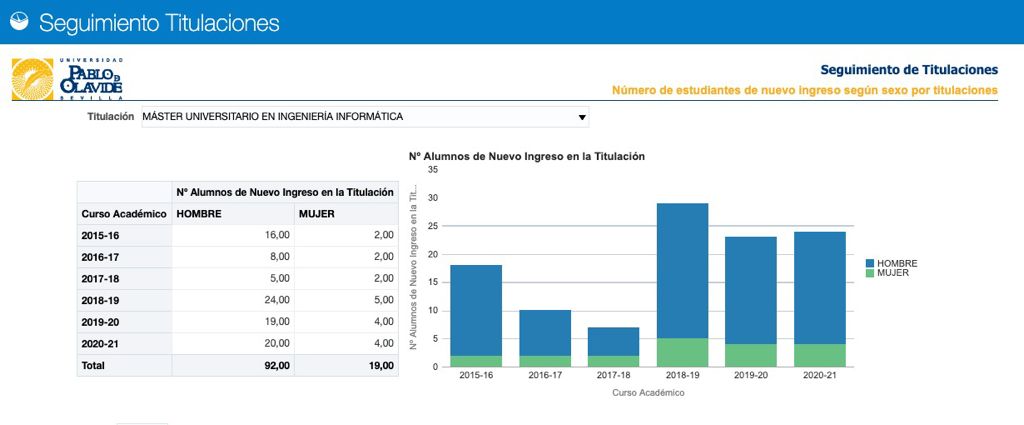The height and width of the screenshot is (425, 1024).
Task: Click the Seguimiento de Titulaciones heading
Action: tap(908, 69)
